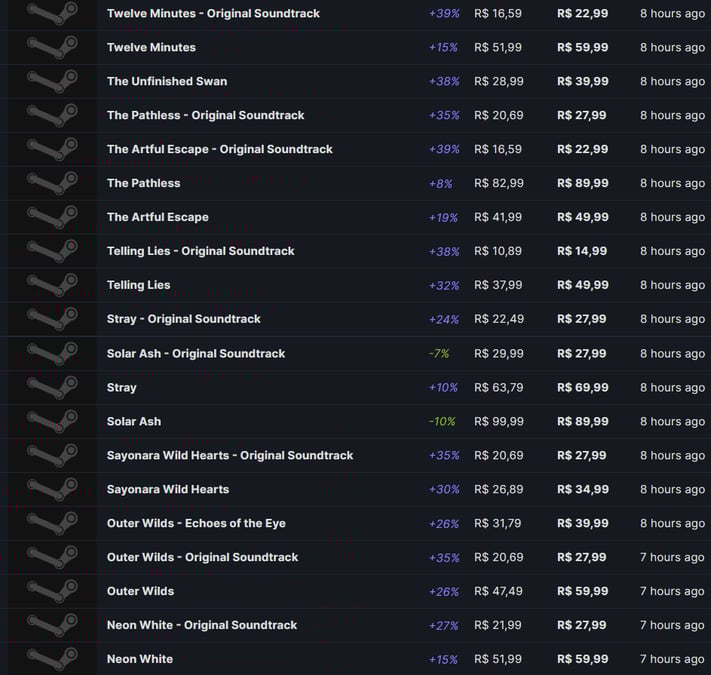Select the Sayonara Wild Hearts game title
711x675 pixels.
(168, 490)
